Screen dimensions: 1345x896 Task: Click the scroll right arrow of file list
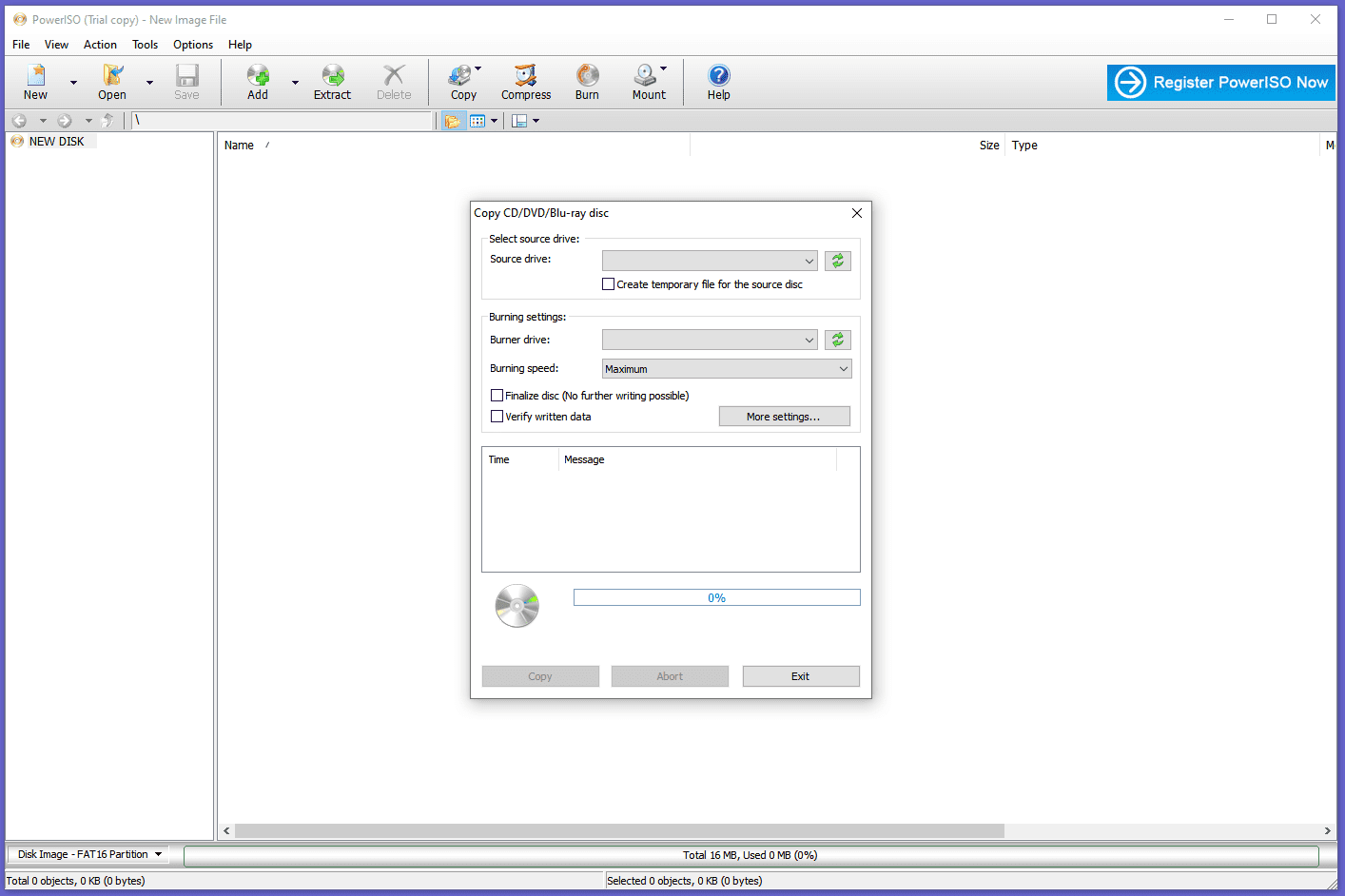[1328, 830]
